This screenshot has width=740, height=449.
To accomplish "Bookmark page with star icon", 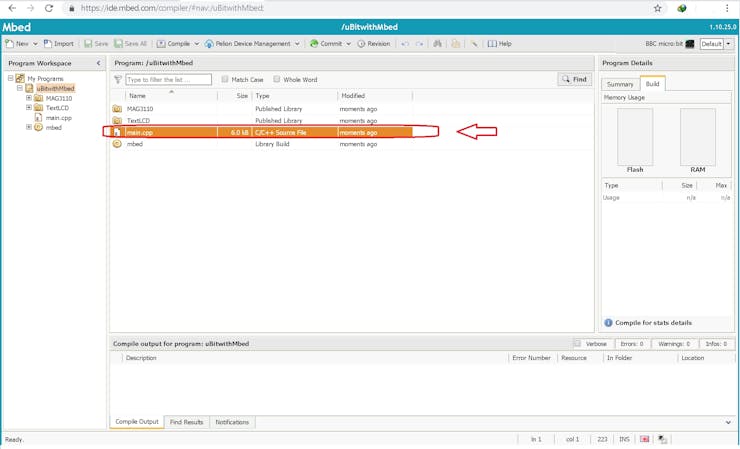I will [x=657, y=8].
